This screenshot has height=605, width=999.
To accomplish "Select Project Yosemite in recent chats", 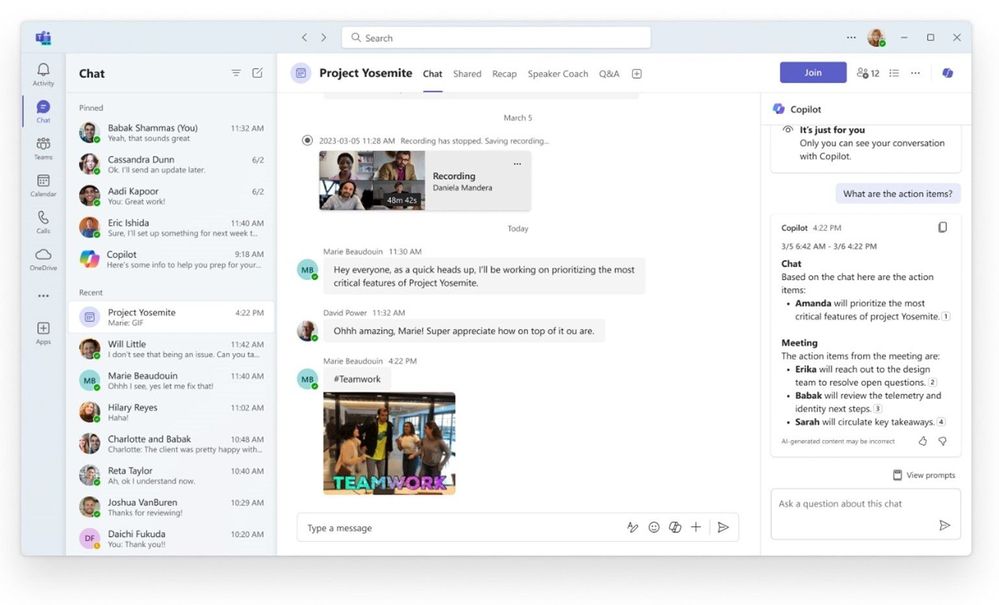I will pos(171,317).
